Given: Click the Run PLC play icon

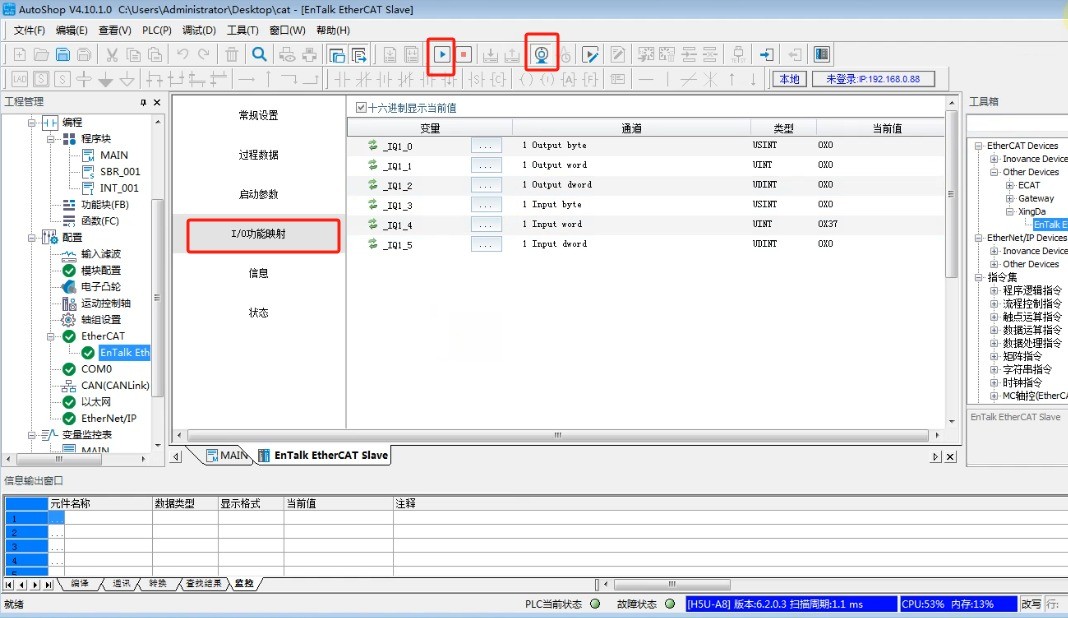Looking at the screenshot, I should tap(442, 55).
